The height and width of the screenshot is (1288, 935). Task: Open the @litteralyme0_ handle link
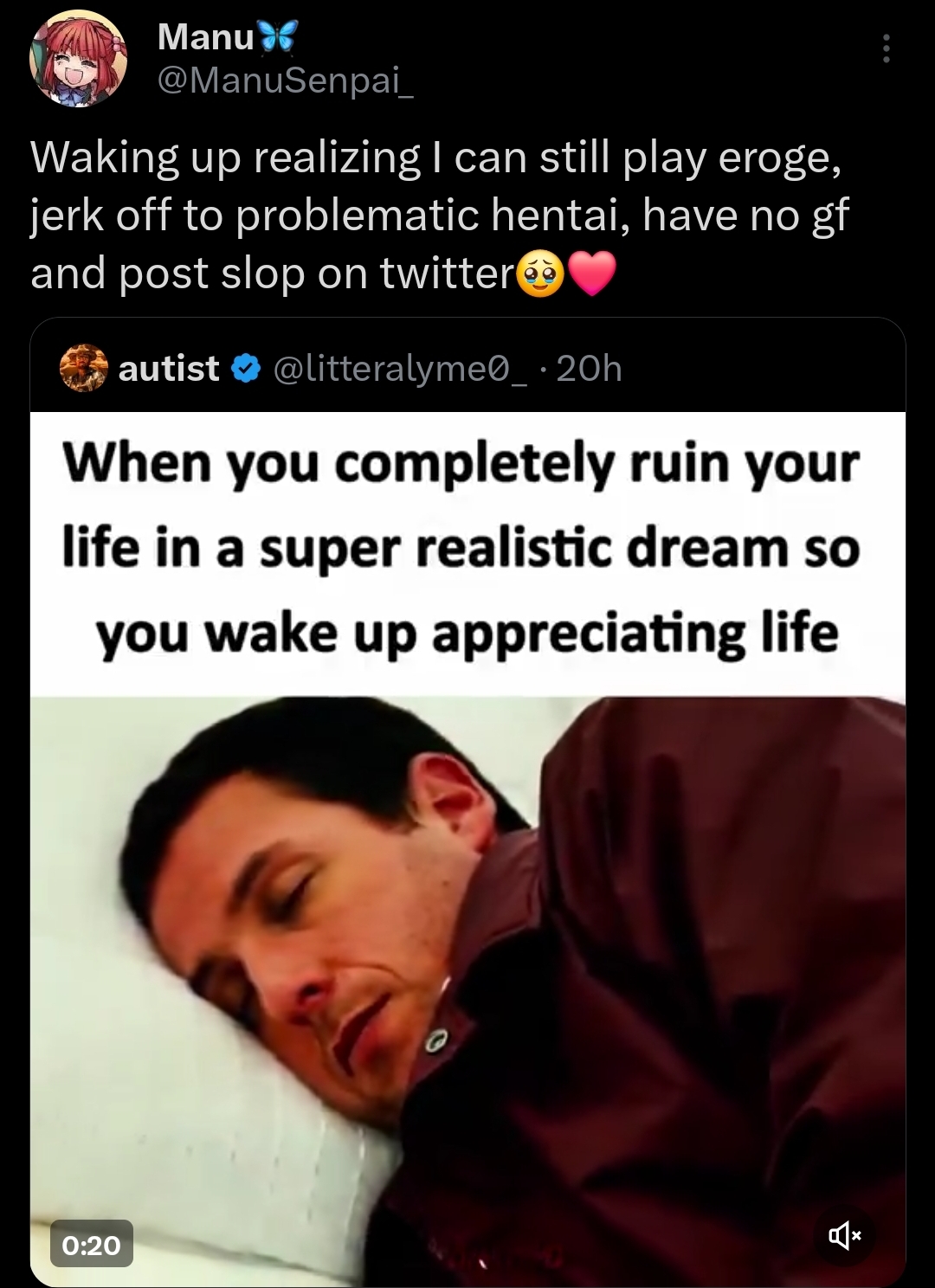click(400, 370)
